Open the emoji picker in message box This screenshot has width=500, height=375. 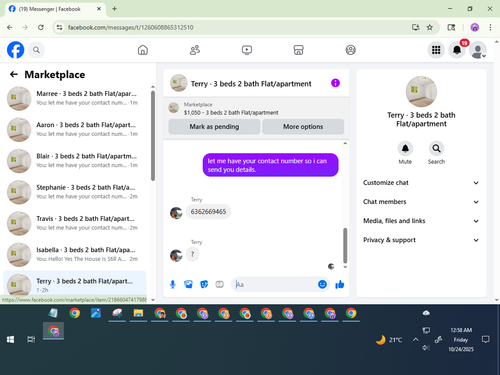[x=322, y=284]
